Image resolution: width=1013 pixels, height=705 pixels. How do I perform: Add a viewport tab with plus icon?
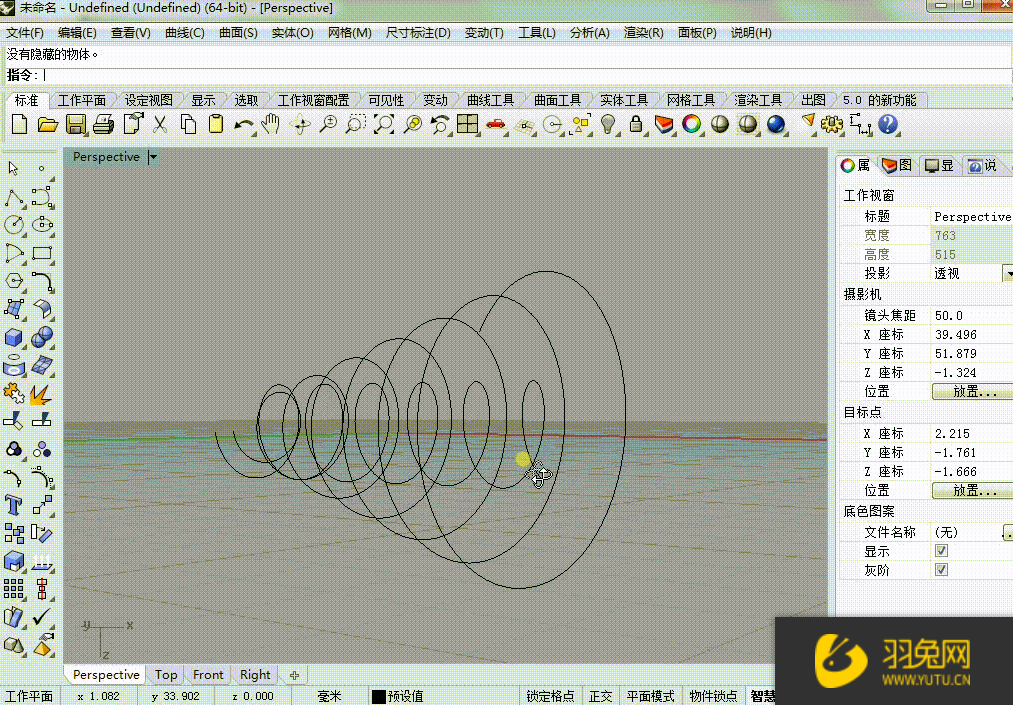(295, 675)
